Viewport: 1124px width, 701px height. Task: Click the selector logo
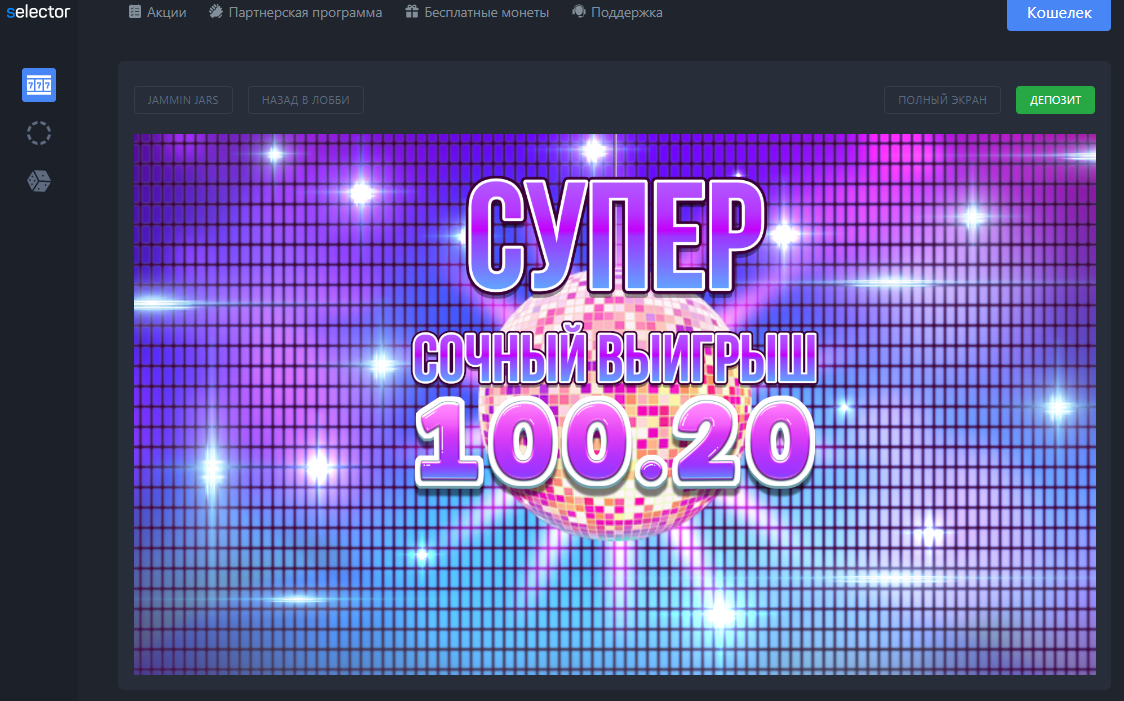tap(38, 11)
